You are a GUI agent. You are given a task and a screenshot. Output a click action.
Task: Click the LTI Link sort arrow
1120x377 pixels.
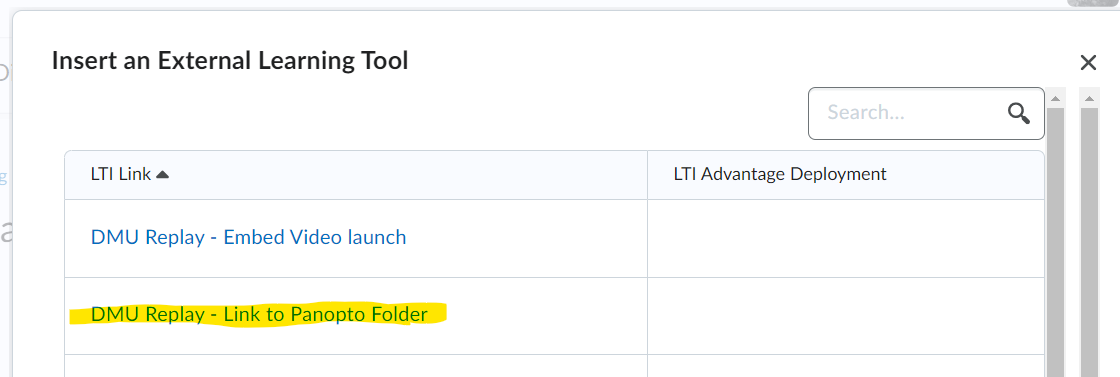click(x=162, y=175)
